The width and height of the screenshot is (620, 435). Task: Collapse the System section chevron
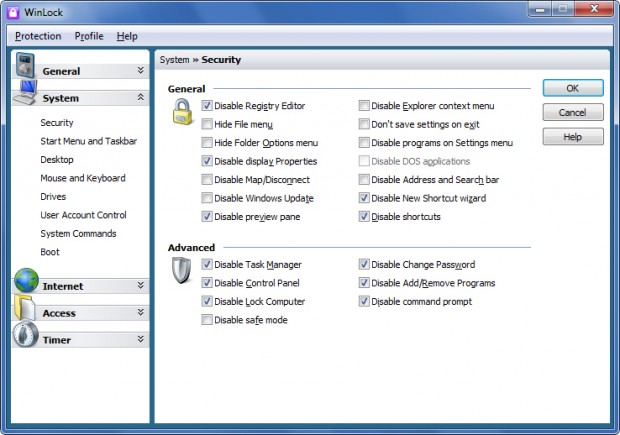click(x=140, y=97)
